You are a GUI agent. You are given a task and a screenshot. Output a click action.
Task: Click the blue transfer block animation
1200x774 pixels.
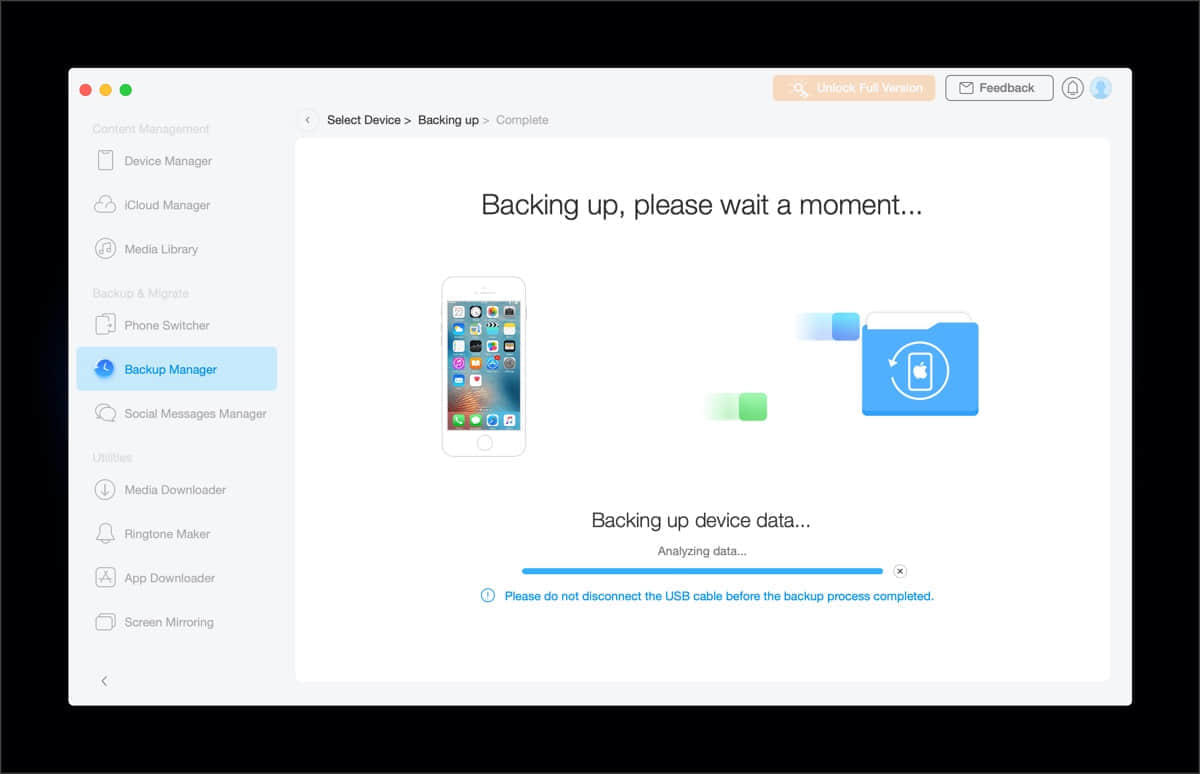coord(828,326)
